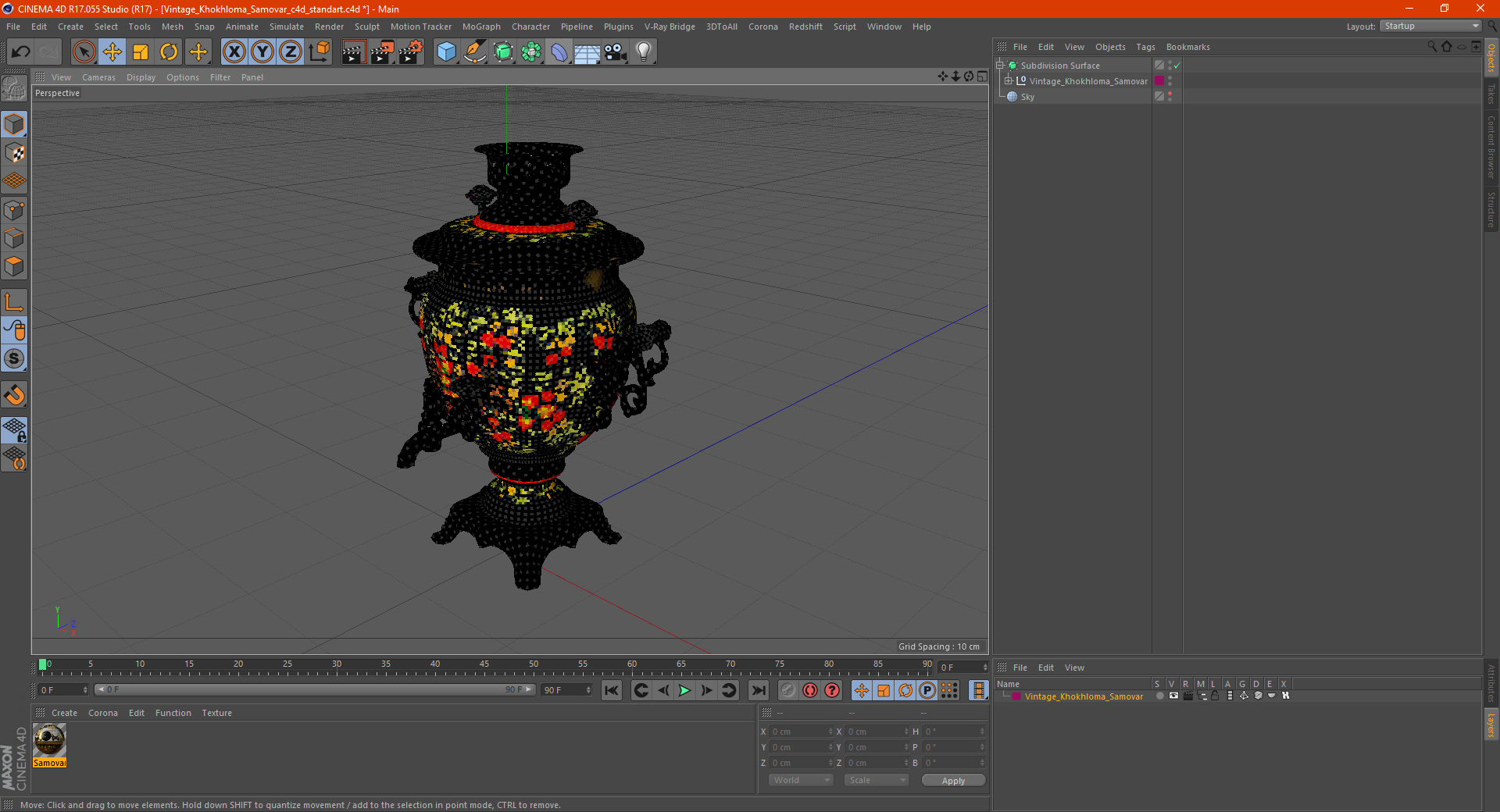This screenshot has height=812, width=1500.
Task: Render to Picture Viewer
Action: (x=382, y=52)
